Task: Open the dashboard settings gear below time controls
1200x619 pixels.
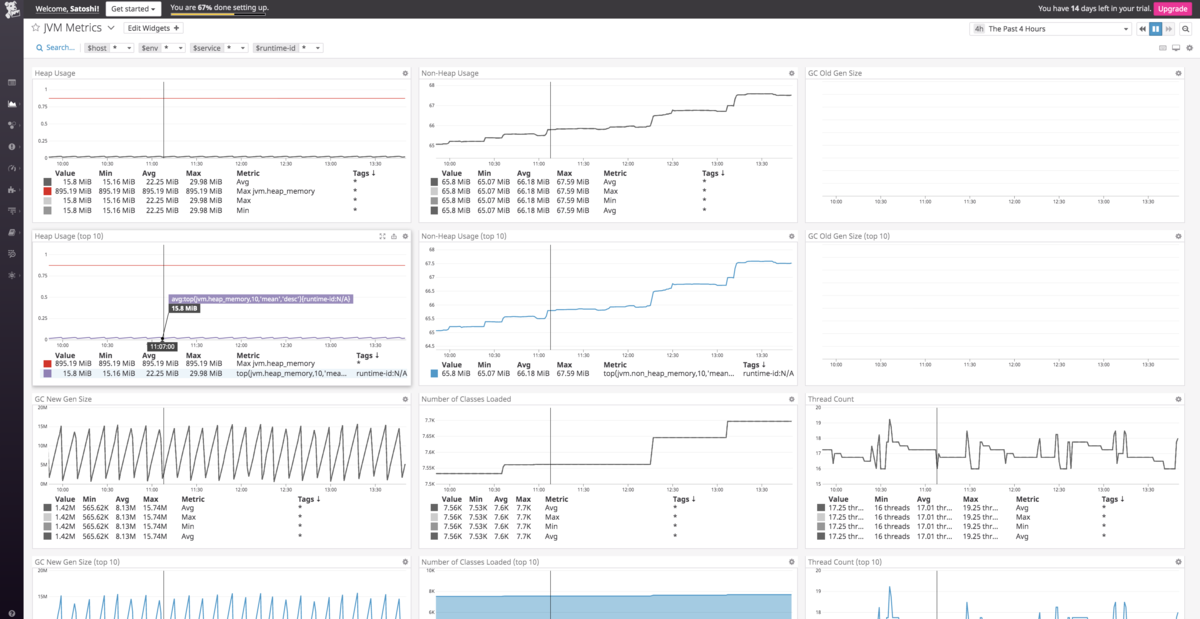Action: coord(1189,48)
